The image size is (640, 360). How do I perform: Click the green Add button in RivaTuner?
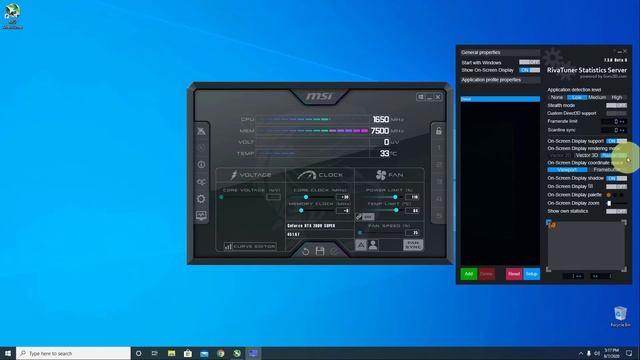[x=469, y=274]
